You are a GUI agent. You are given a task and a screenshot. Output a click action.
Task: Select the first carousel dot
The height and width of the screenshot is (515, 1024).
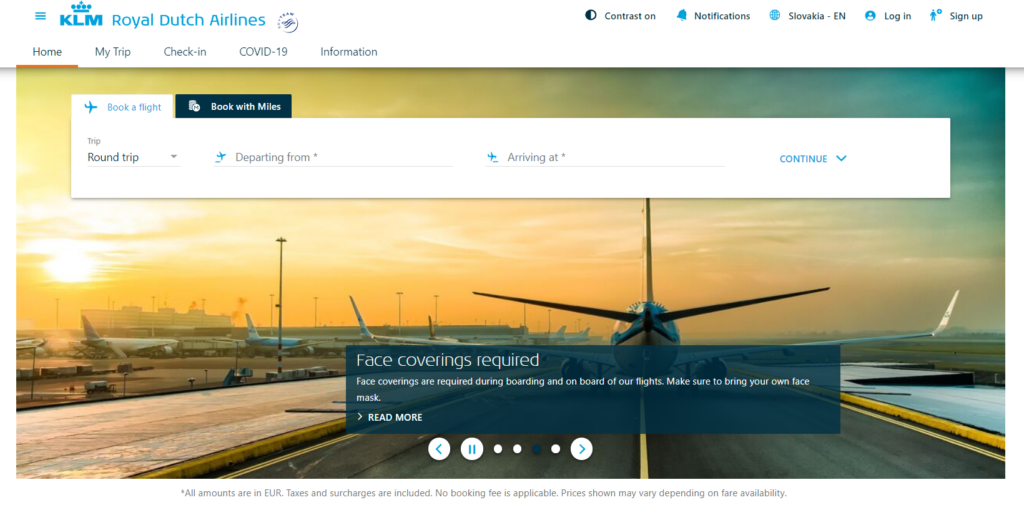pos(498,449)
